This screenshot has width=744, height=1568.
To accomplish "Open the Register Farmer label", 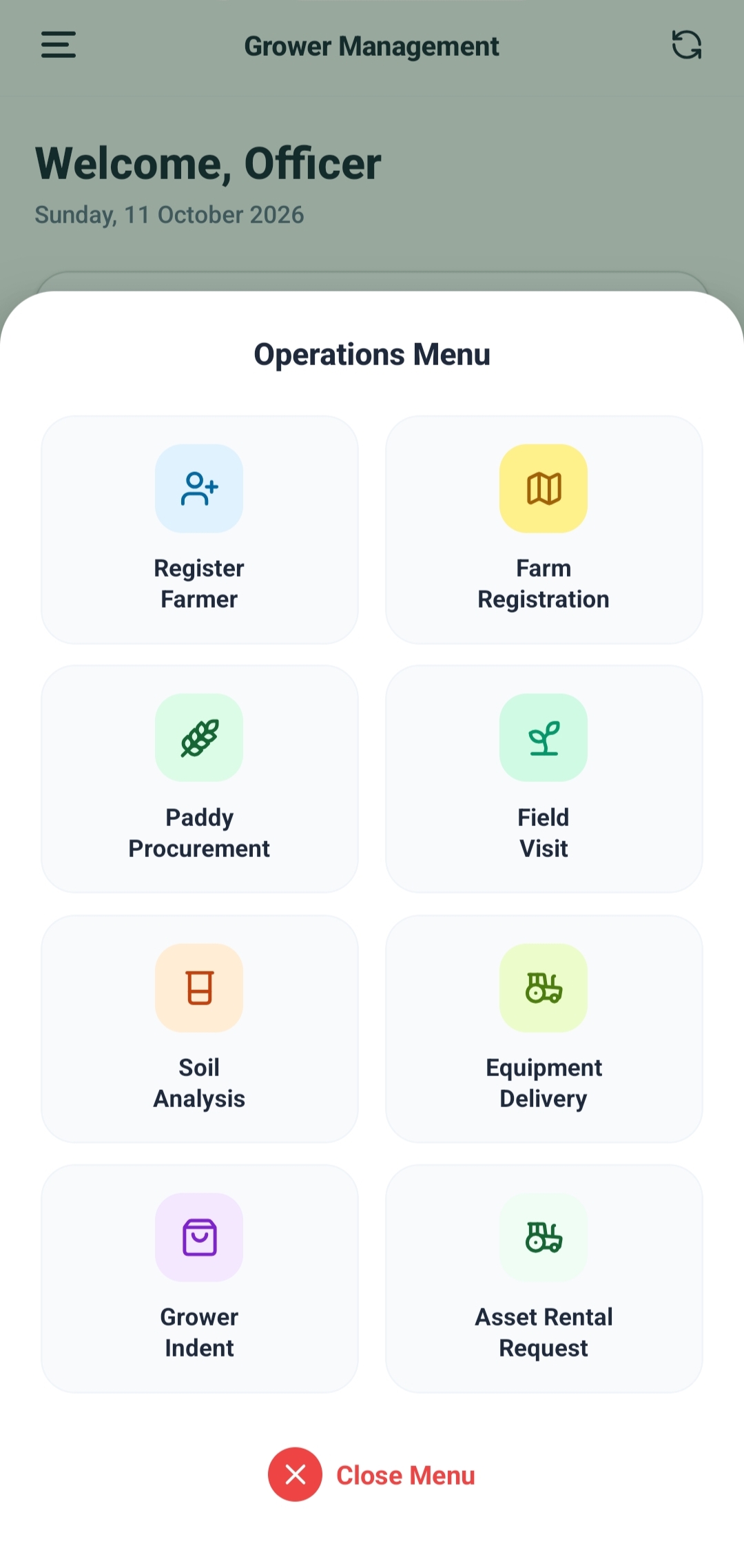I will pos(199,584).
